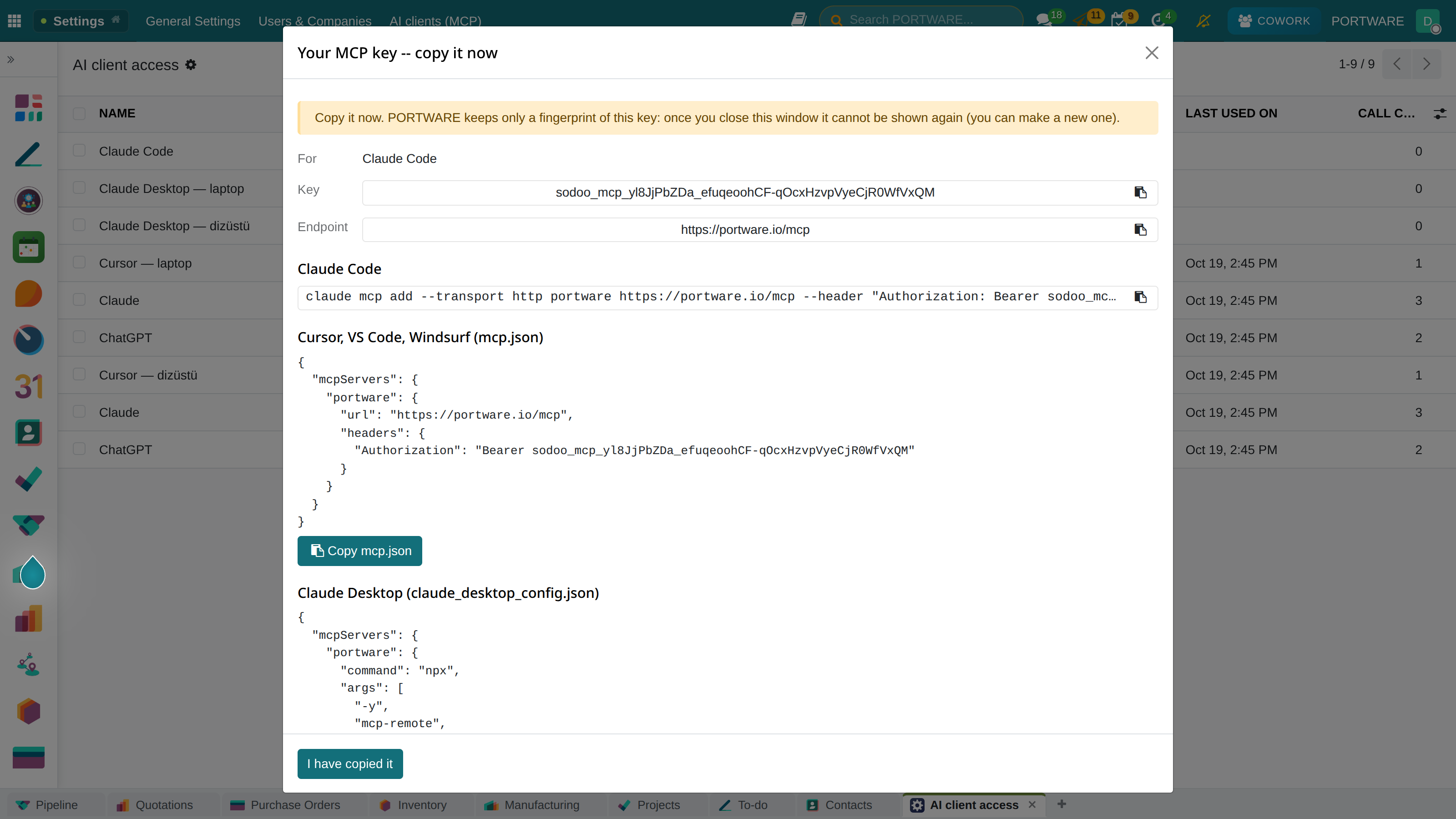The width and height of the screenshot is (1456, 819).
Task: Sort by the NAME column header
Action: (x=117, y=113)
